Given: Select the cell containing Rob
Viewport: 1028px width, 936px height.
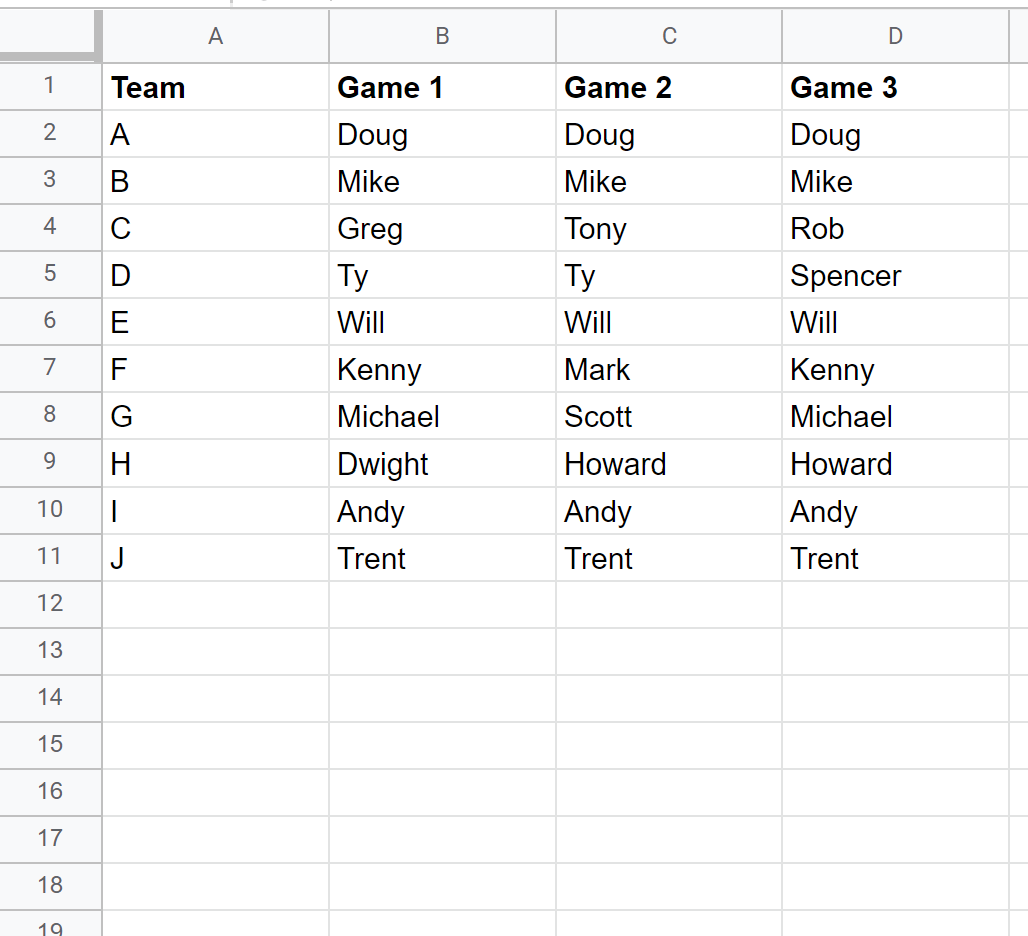Looking at the screenshot, I should coord(895,227).
